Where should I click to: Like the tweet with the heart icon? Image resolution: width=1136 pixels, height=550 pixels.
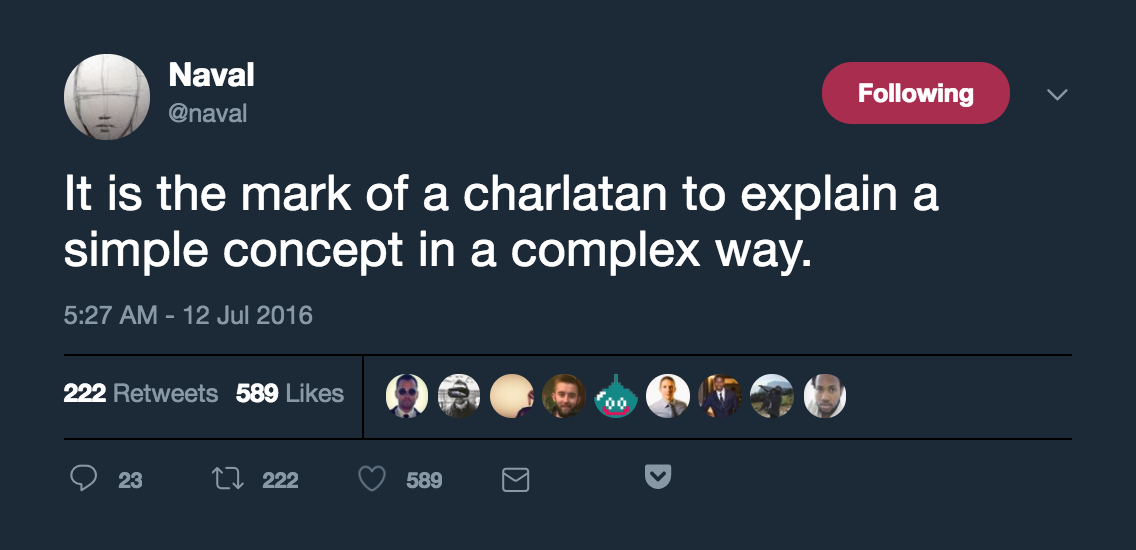[372, 479]
